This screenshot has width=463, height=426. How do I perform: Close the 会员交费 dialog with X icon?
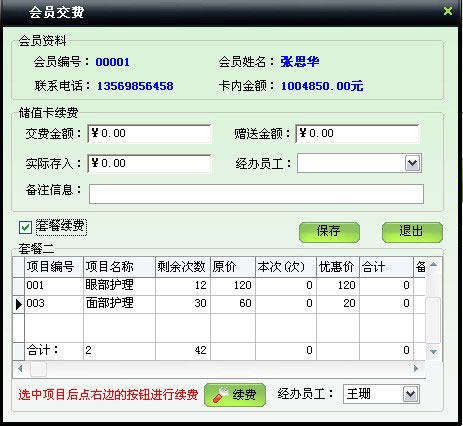[x=448, y=12]
